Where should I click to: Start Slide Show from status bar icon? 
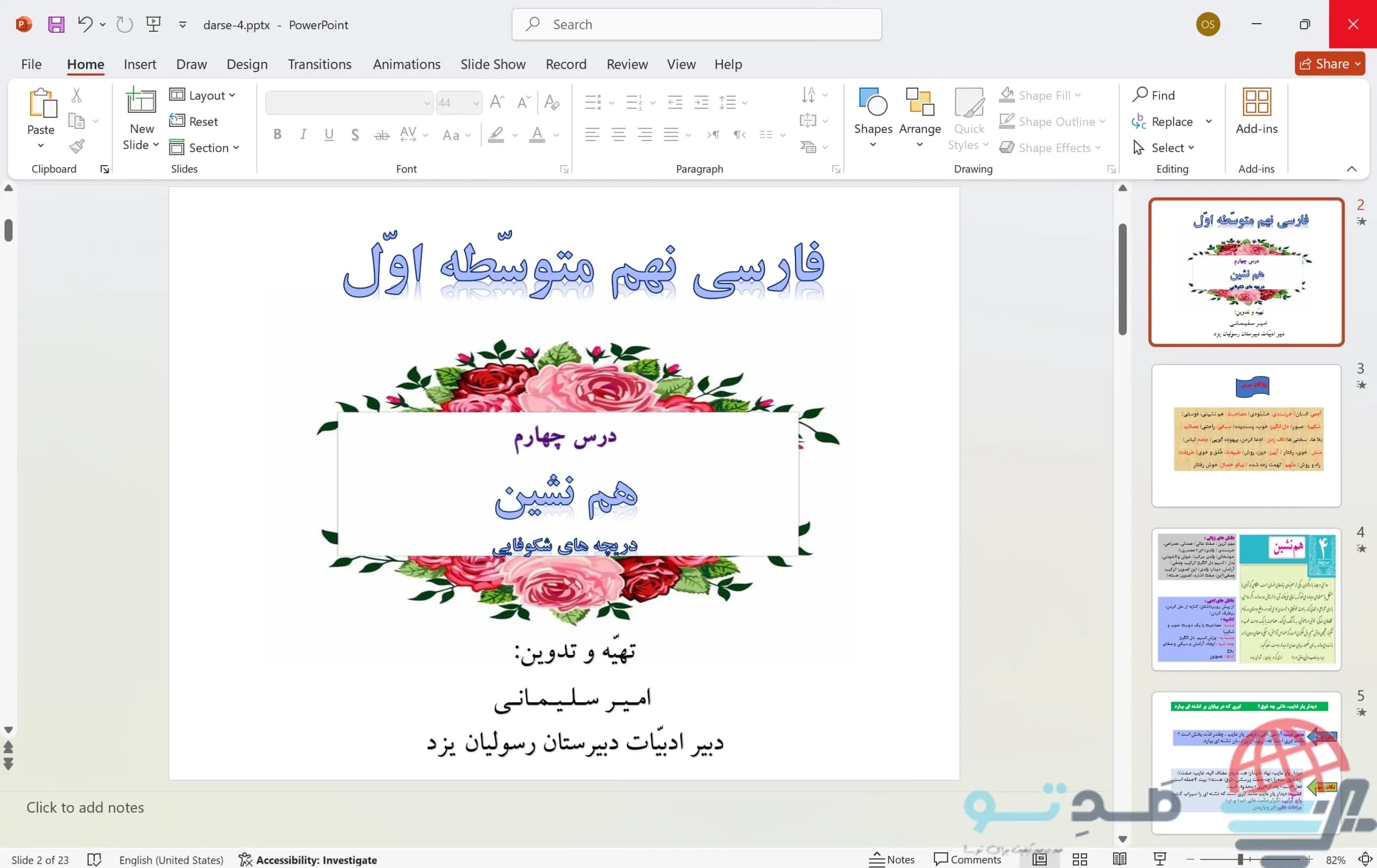coord(1160,859)
